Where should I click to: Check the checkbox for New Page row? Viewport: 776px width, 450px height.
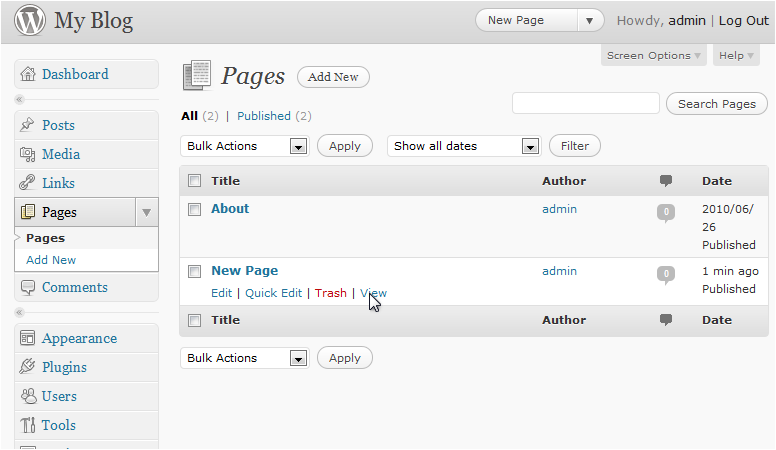point(194,271)
